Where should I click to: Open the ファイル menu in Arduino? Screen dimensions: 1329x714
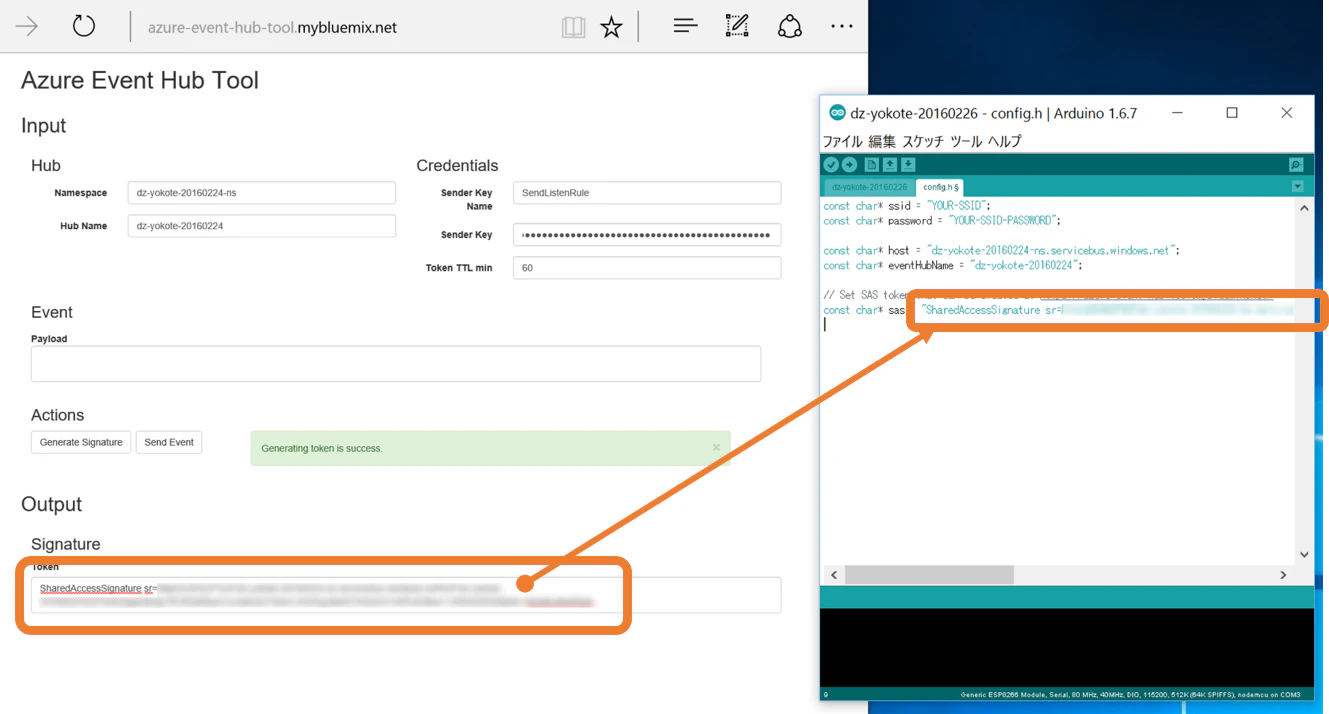[843, 141]
